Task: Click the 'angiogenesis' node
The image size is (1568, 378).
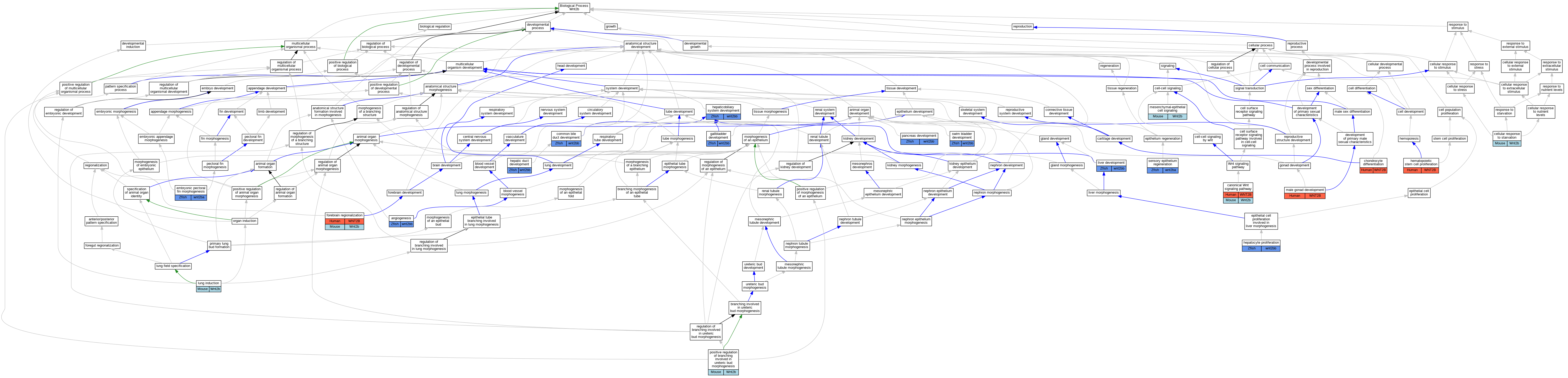Action: point(401,221)
